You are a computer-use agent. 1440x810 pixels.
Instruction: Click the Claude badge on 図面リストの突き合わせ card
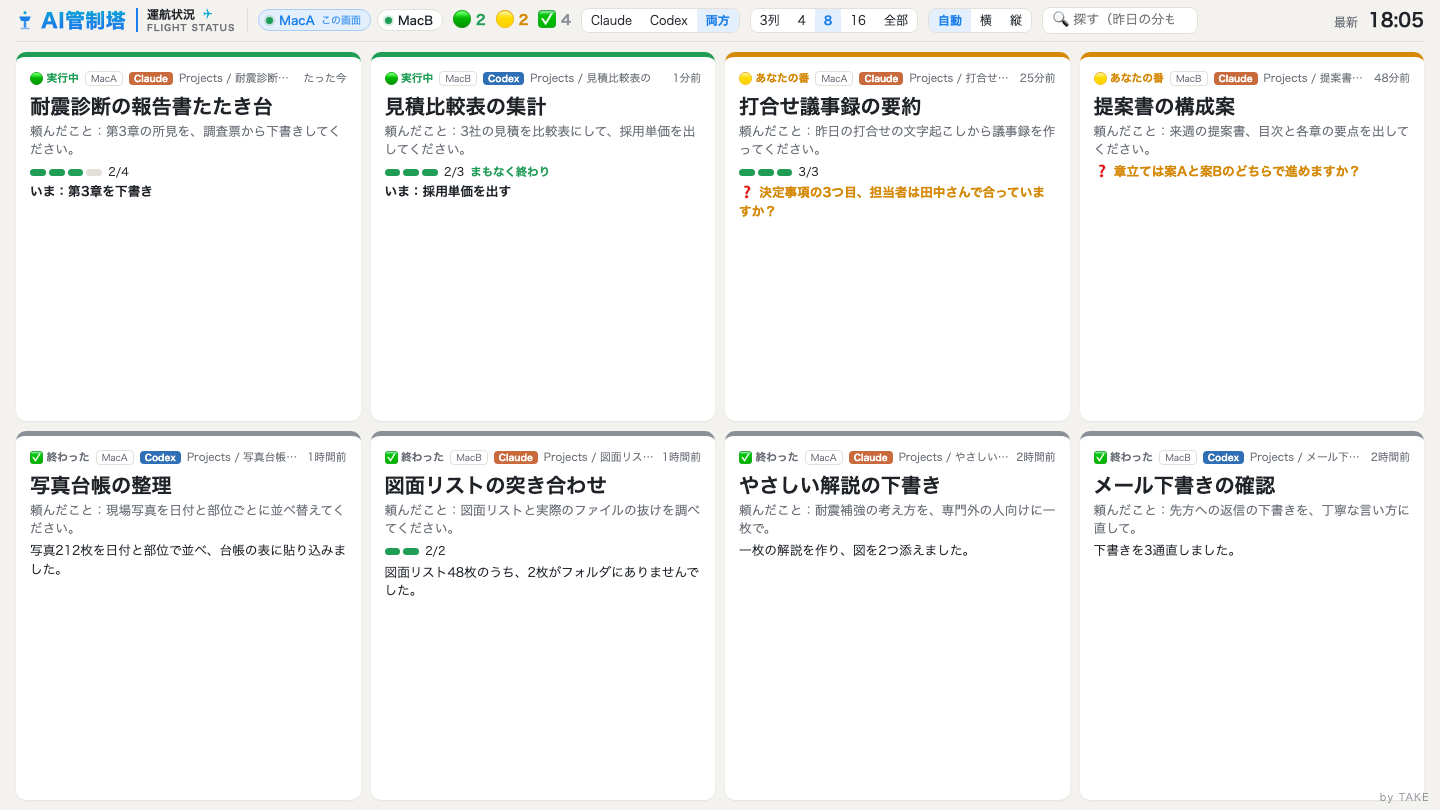[x=516, y=457]
